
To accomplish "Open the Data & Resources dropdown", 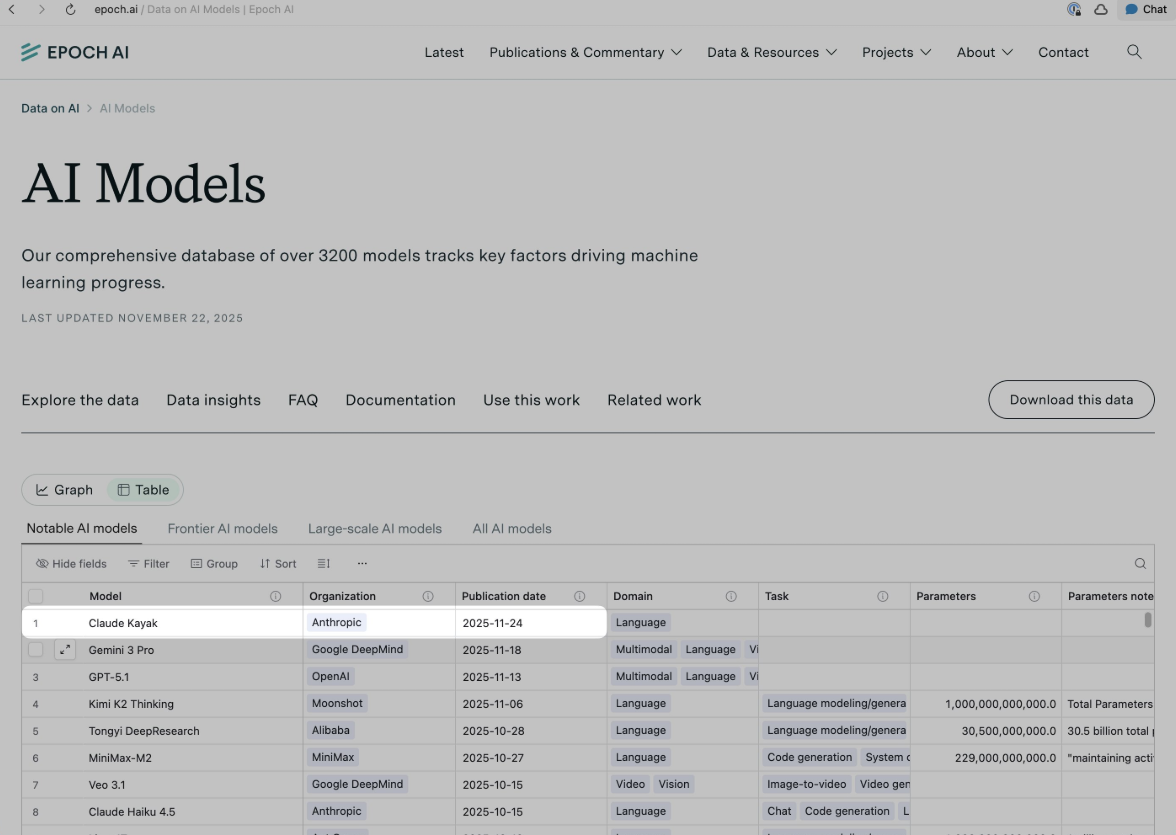I will point(771,52).
